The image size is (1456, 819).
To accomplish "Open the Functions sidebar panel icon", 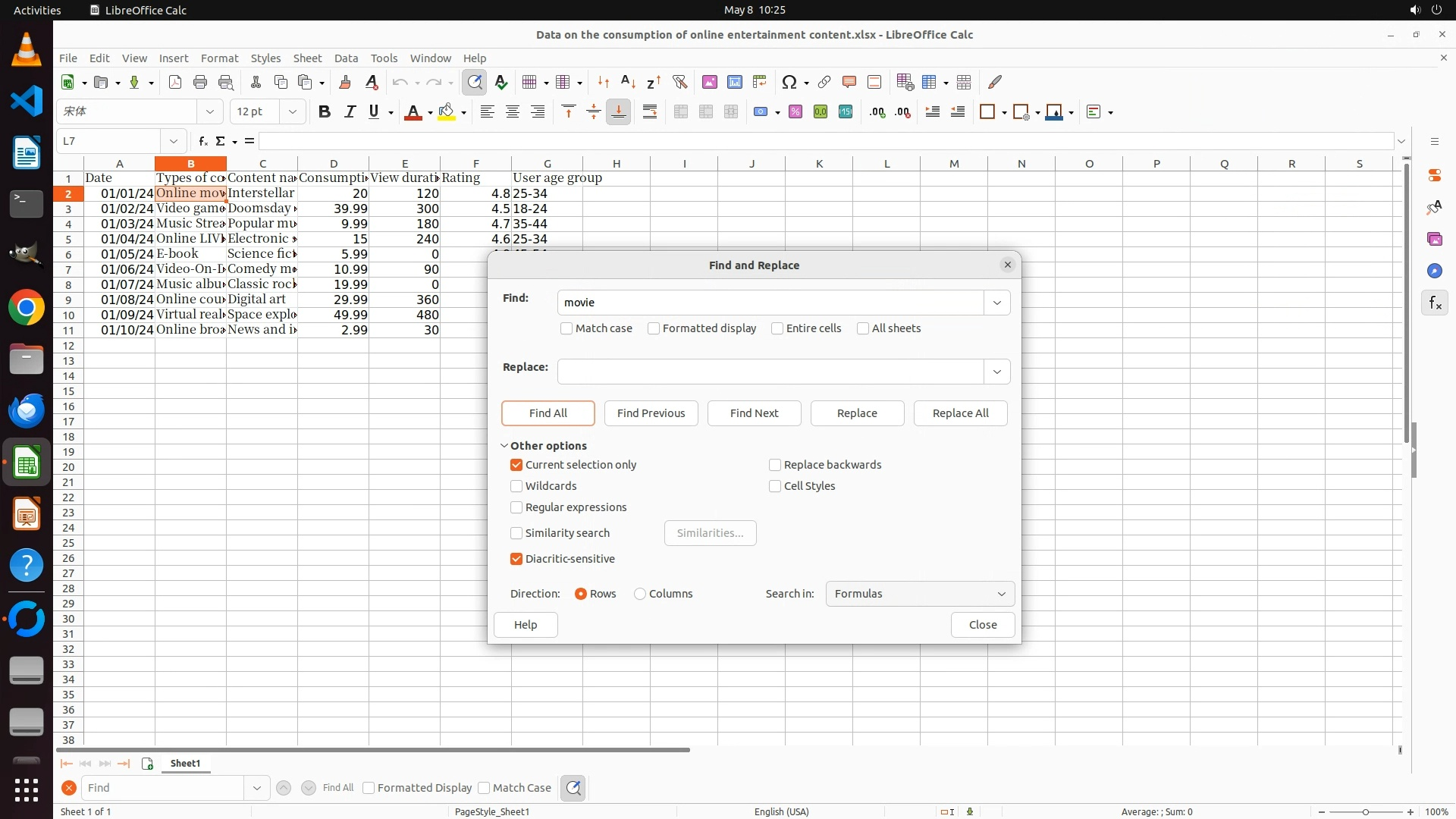I will coord(1435,303).
